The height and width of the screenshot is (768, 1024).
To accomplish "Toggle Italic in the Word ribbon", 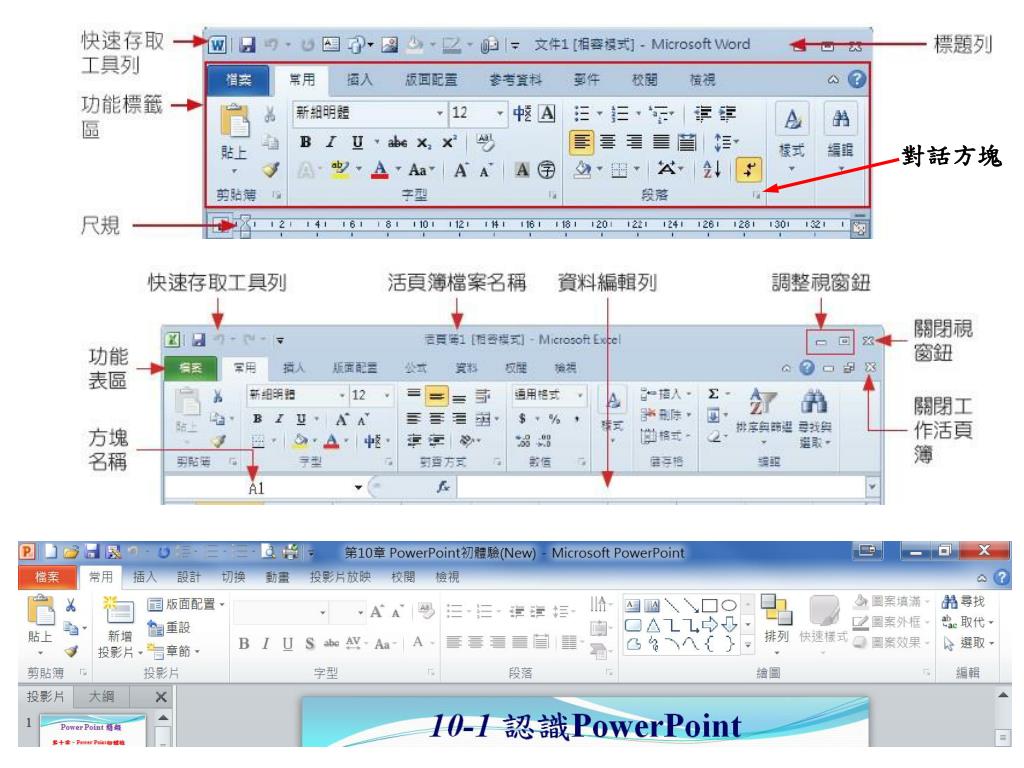I will [331, 142].
